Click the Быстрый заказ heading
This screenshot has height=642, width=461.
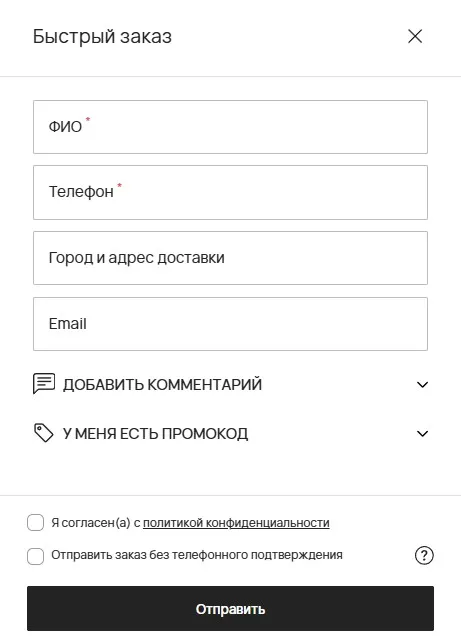(x=102, y=37)
